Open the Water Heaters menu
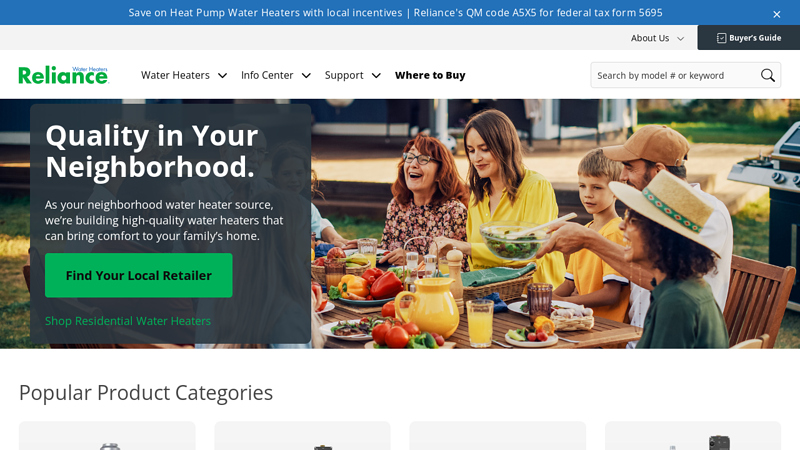This screenshot has height=450, width=800. point(175,75)
